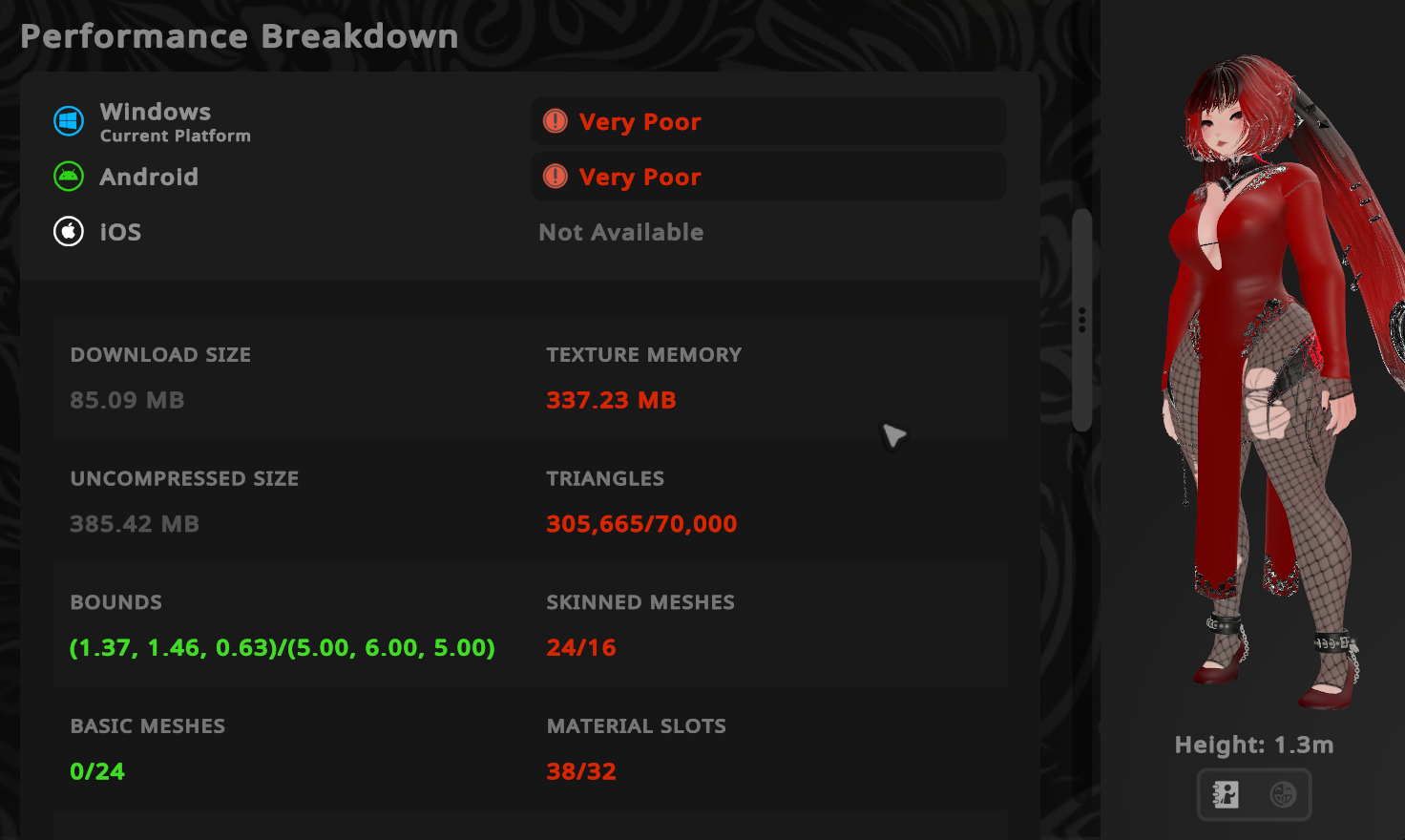This screenshot has height=840, width=1405.
Task: Click the Height 1.3m label
Action: (x=1253, y=745)
